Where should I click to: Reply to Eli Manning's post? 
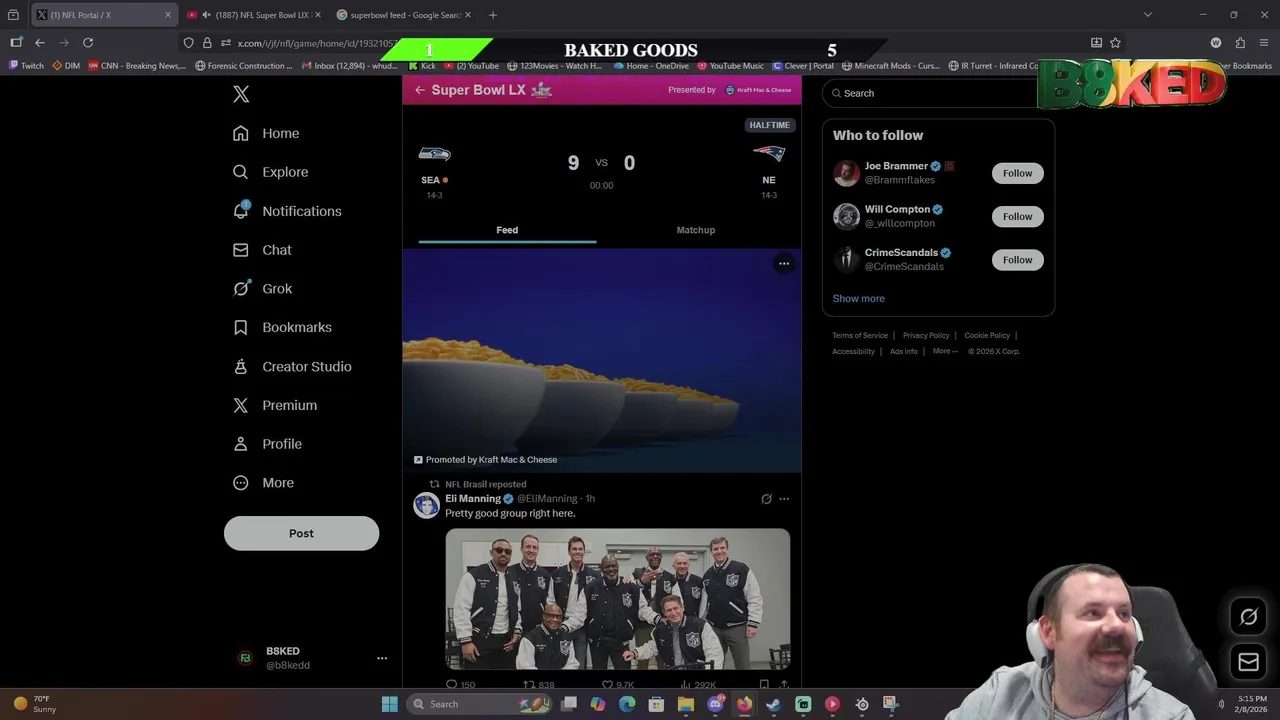point(460,685)
